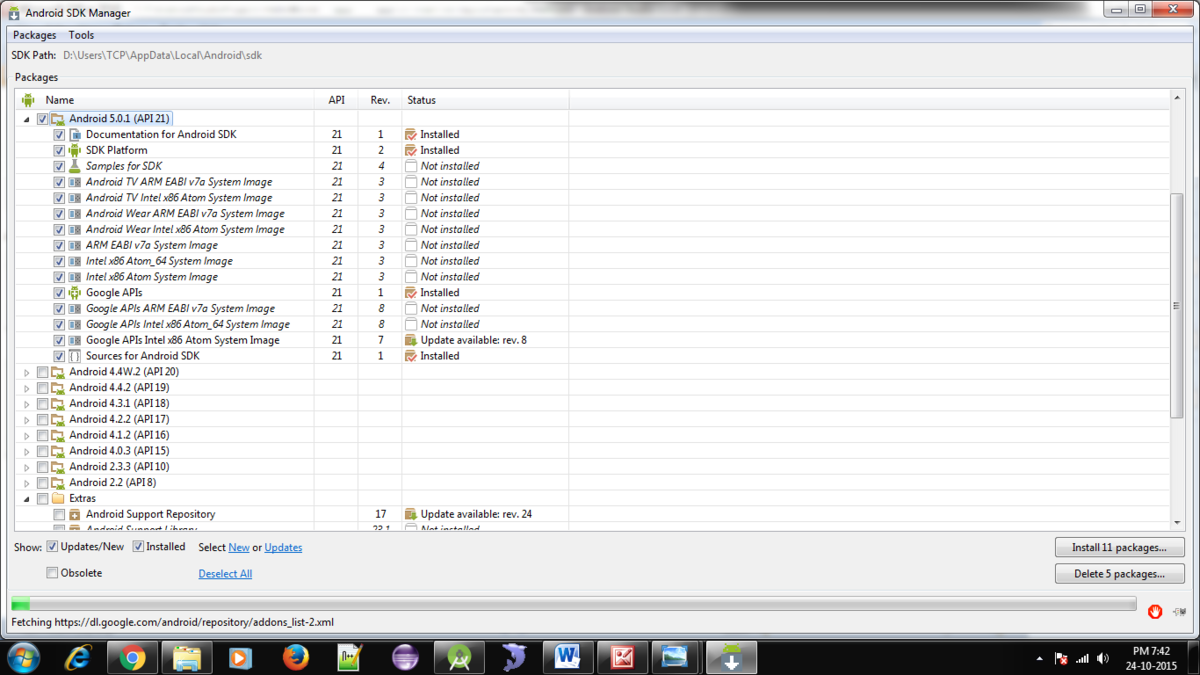The width and height of the screenshot is (1200, 675).
Task: Click Delete 5 packages button
Action: pyautogui.click(x=1120, y=574)
